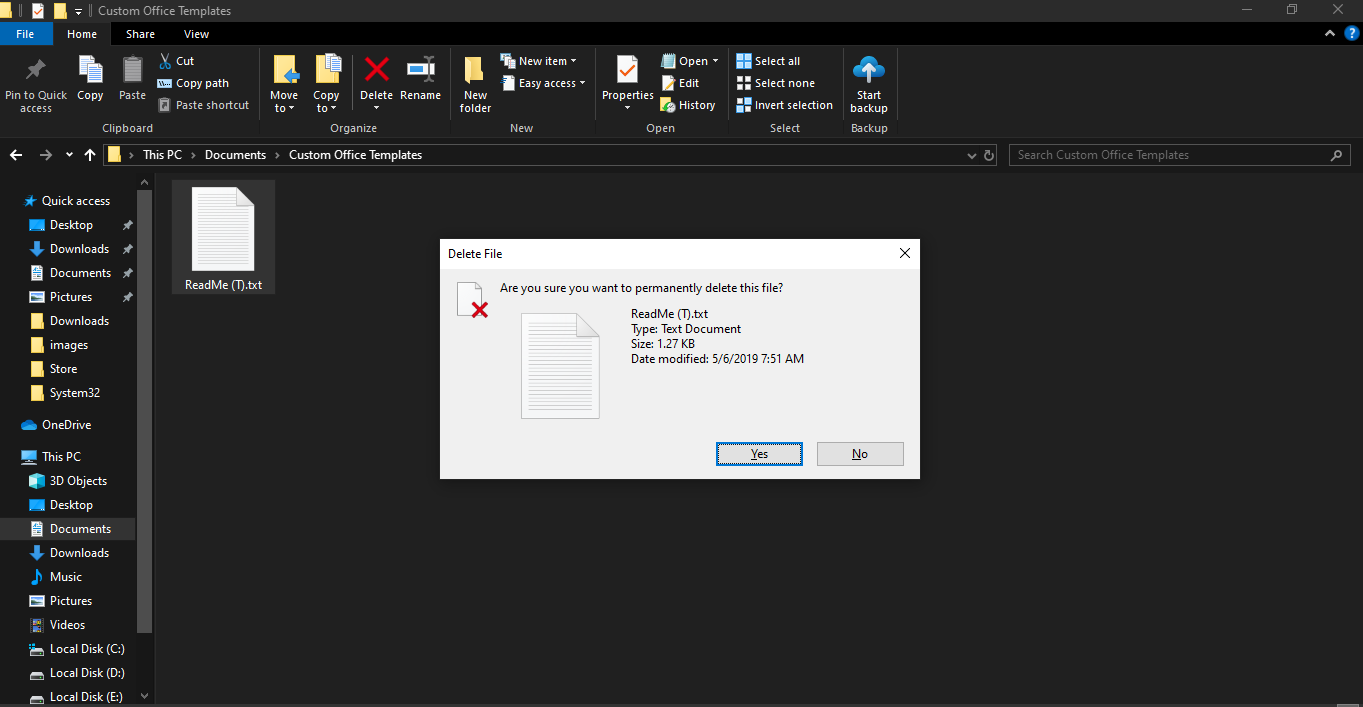Screen dimensions: 1363x707
Task: Click the title bar Properties checkmark icon
Action: (38, 11)
